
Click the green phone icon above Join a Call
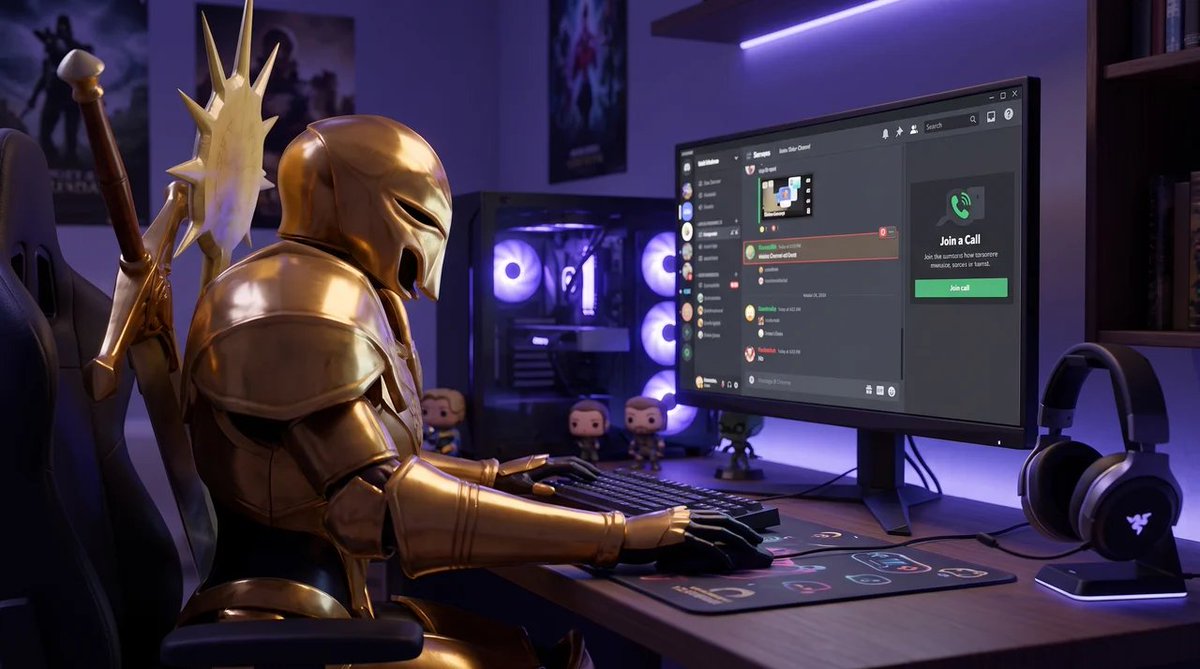[x=959, y=206]
